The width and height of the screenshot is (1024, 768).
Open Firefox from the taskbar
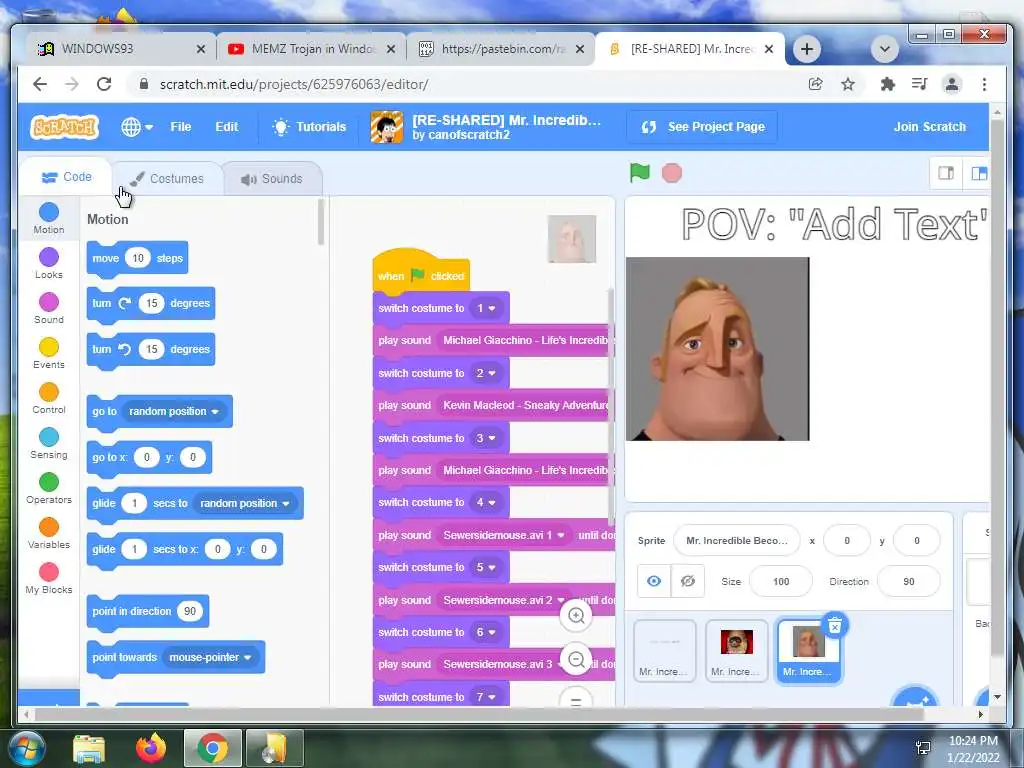coord(151,748)
